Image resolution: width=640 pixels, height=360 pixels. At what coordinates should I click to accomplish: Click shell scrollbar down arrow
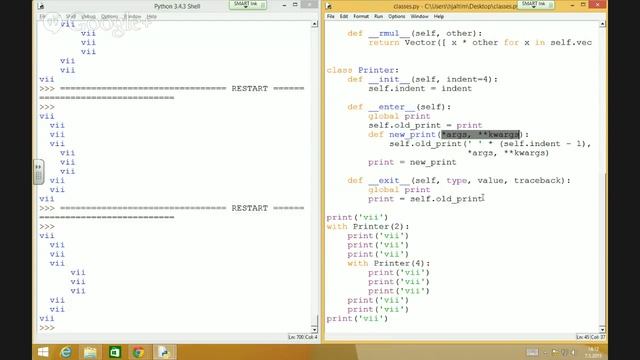(x=315, y=329)
